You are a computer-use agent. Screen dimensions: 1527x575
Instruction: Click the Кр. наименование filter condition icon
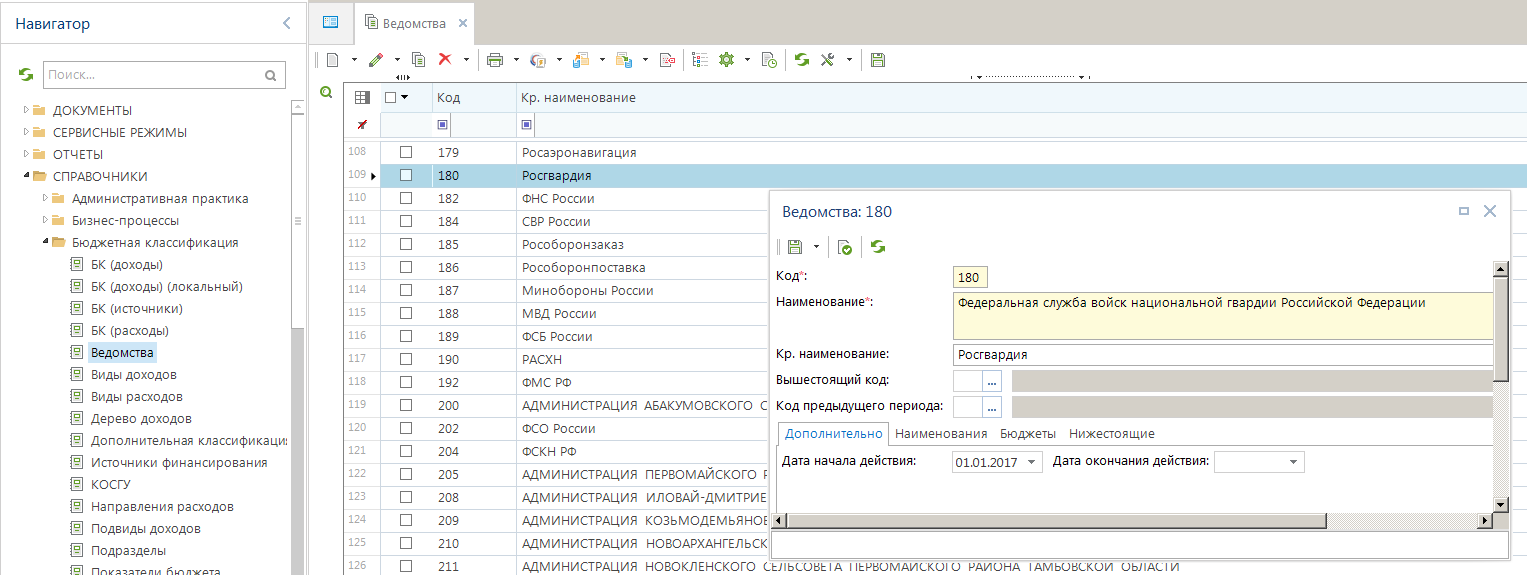click(527, 125)
